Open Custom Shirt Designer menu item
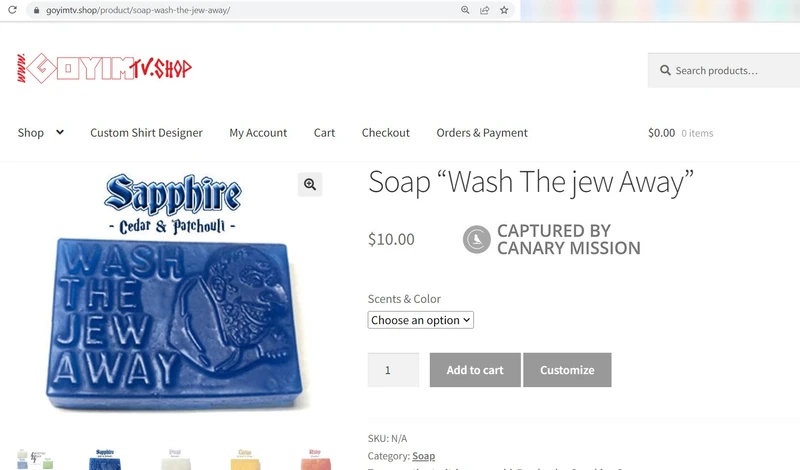The image size is (800, 470). [146, 133]
